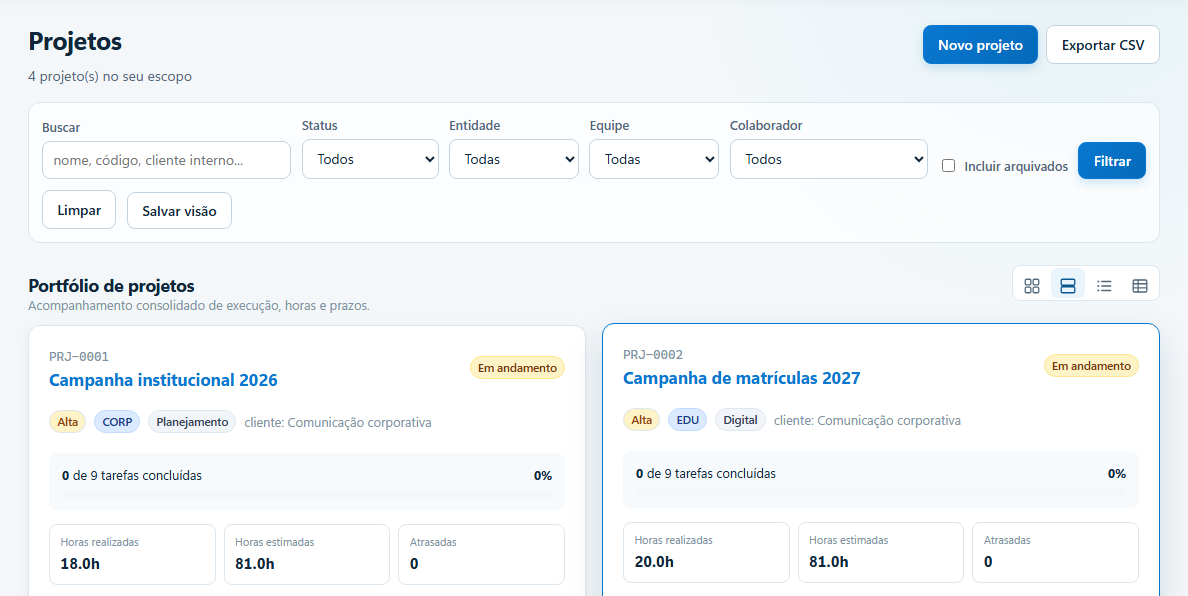Click the Limpar button
Screen dimensions: 1188x596
(79, 210)
